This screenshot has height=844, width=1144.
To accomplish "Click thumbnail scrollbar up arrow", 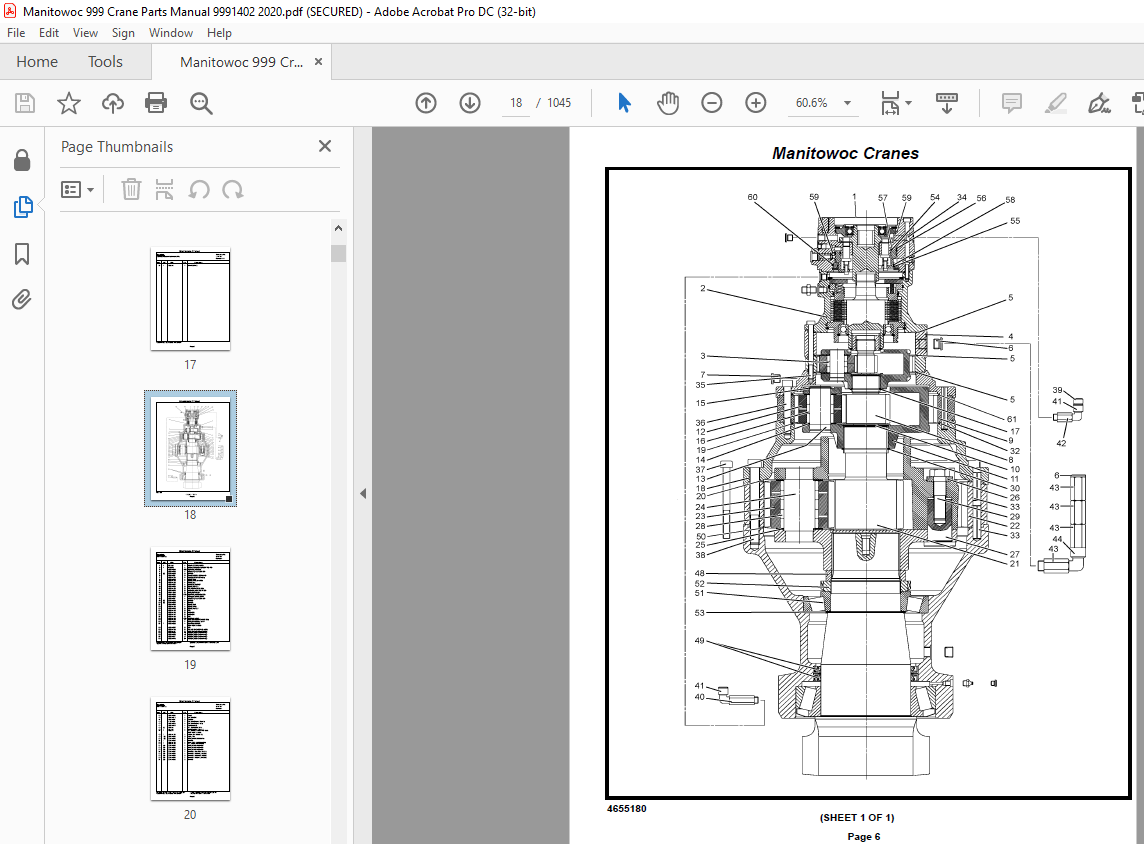I will 339,228.
